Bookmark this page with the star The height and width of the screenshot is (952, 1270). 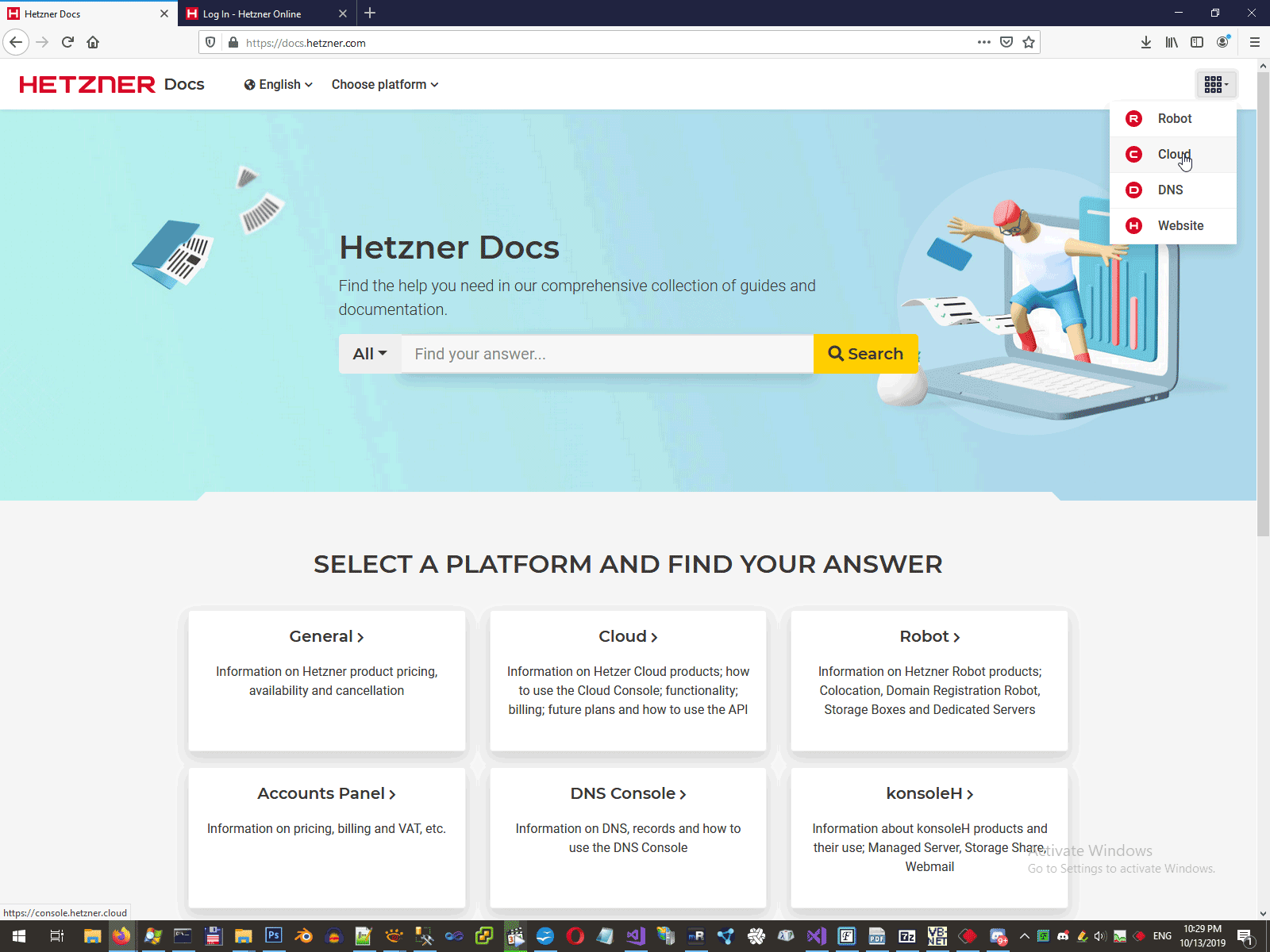pos(1029,42)
